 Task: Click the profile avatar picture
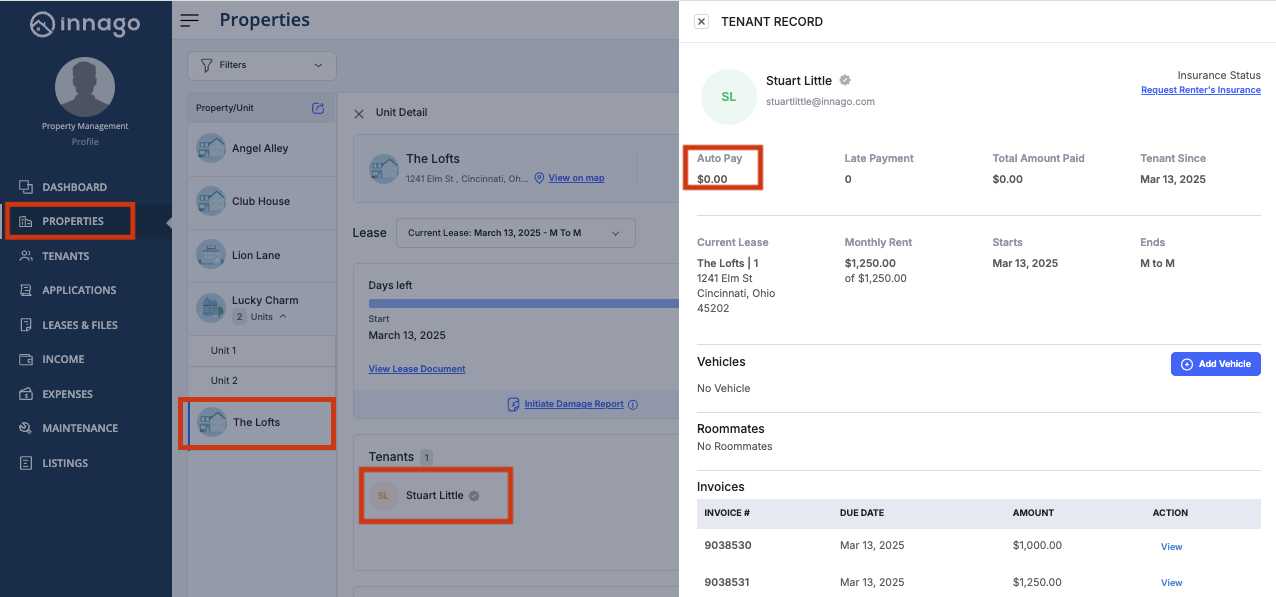click(x=85, y=87)
